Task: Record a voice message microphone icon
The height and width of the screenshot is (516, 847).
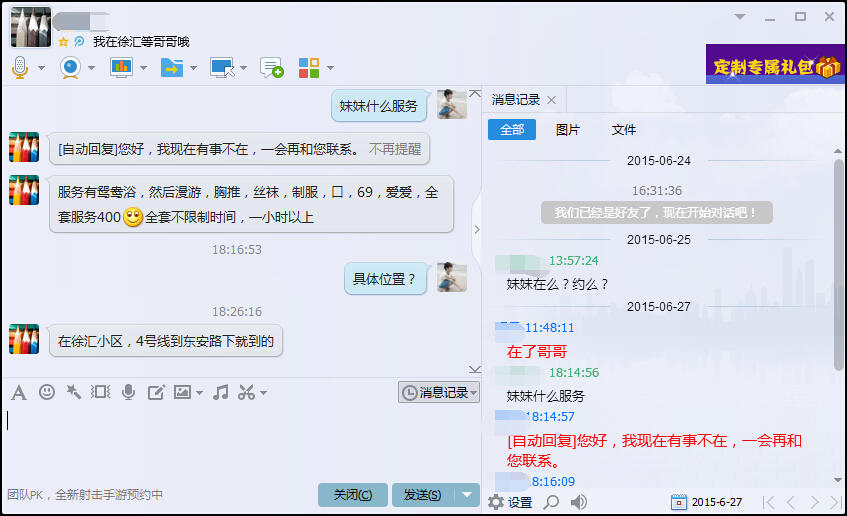Action: (x=128, y=392)
